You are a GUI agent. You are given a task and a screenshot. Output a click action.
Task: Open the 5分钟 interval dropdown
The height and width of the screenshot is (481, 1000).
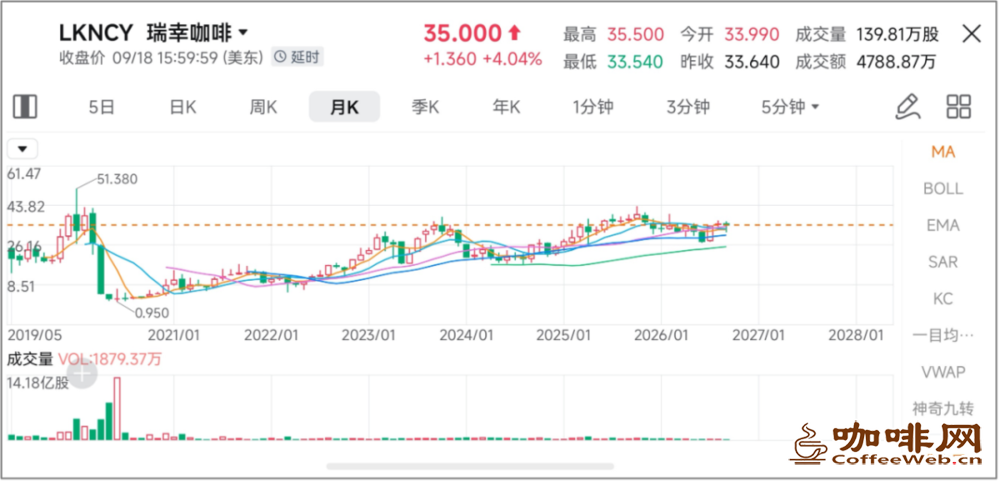coord(790,107)
